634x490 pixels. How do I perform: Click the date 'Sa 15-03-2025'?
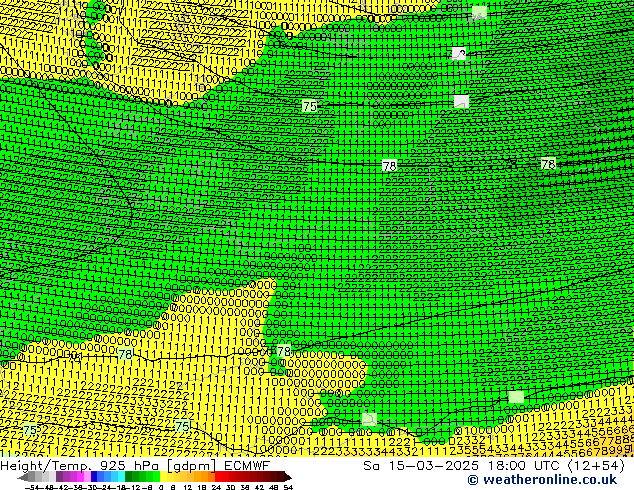coord(421,466)
